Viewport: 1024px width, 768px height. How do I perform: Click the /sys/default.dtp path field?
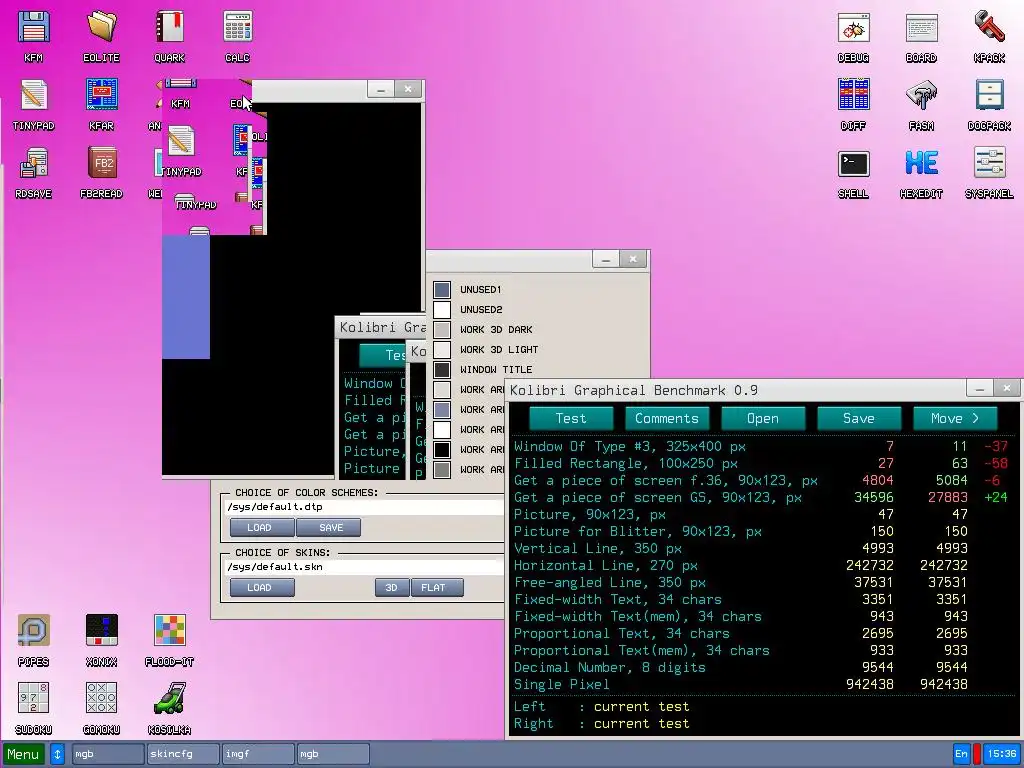[364, 507]
